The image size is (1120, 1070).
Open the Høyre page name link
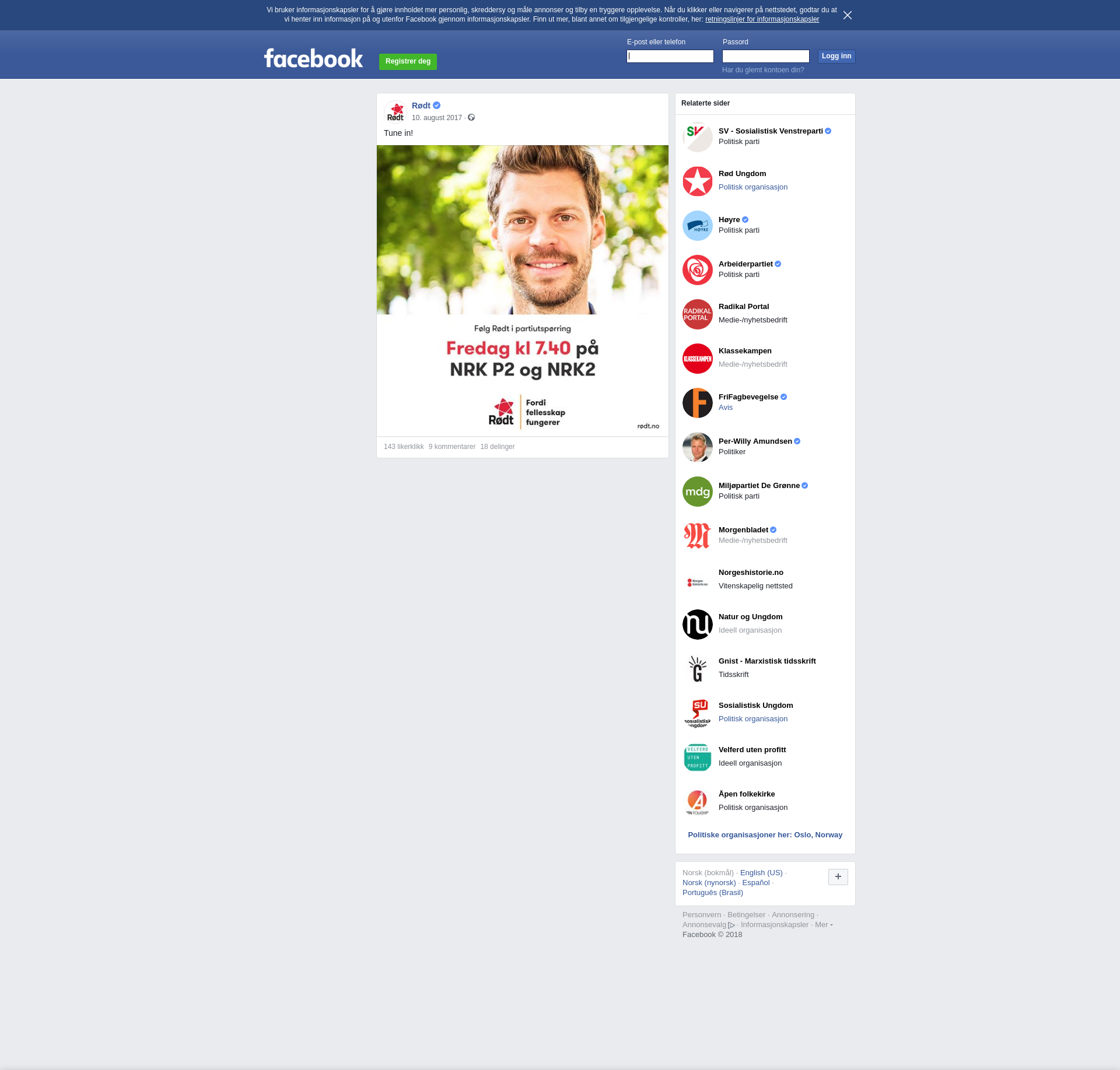[x=729, y=220]
